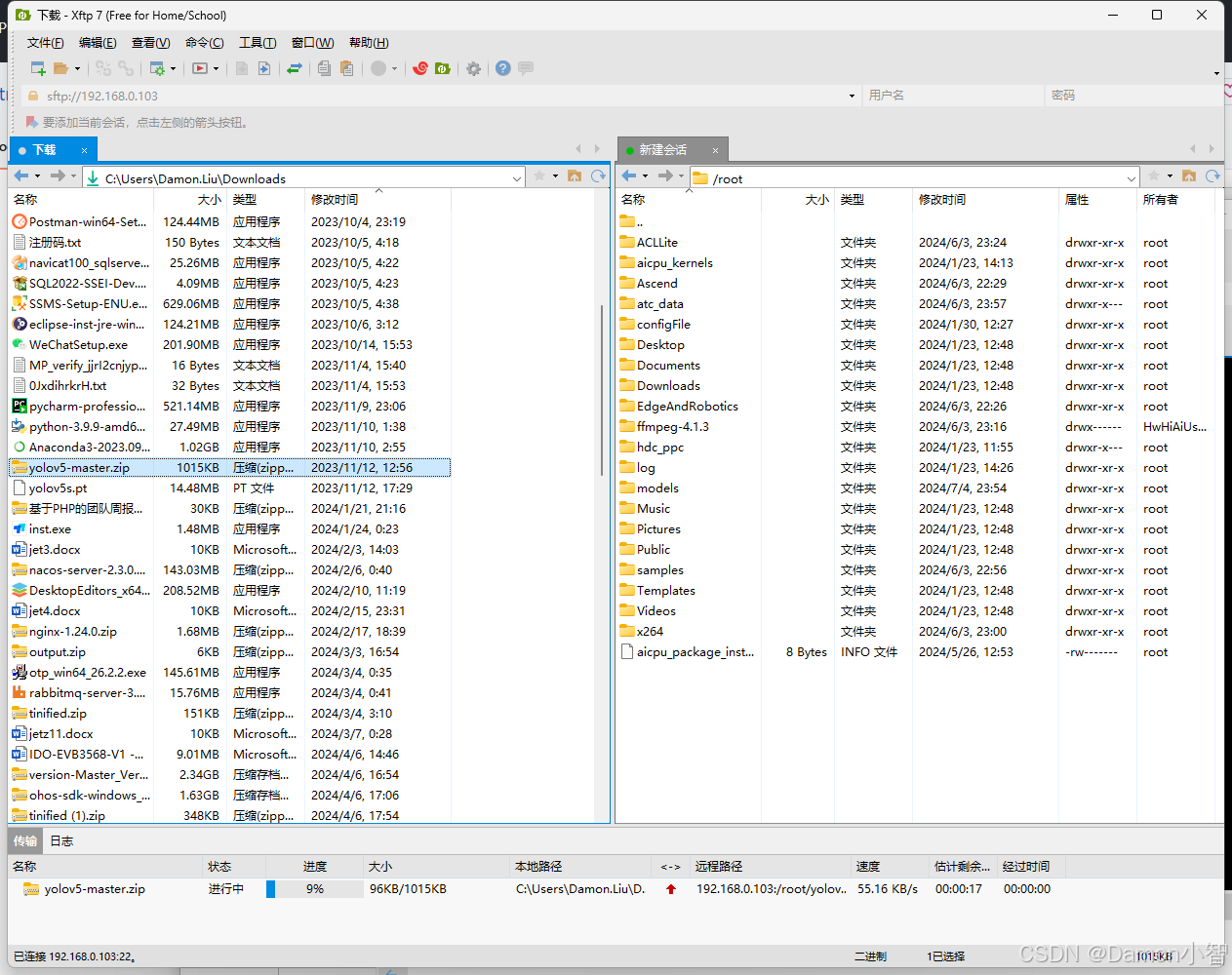Expand the remote /root path dropdown
Image resolution: width=1232 pixels, height=975 pixels.
click(1132, 178)
